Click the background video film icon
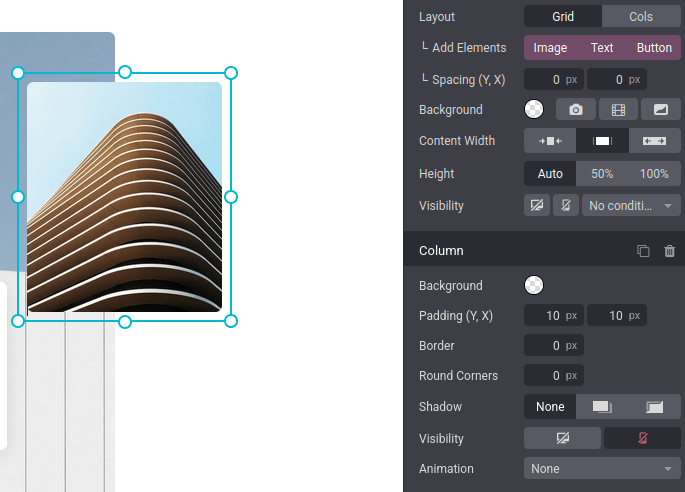This screenshot has height=492, width=685. click(x=618, y=110)
